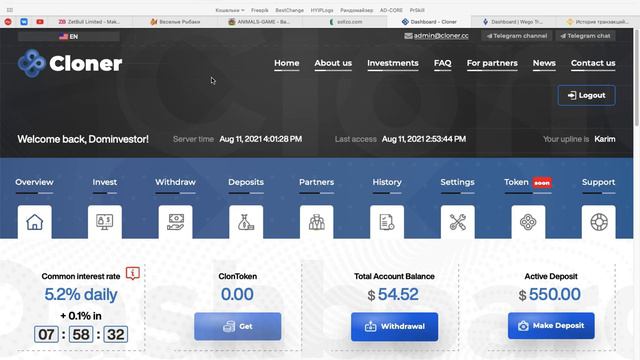Image resolution: width=640 pixels, height=360 pixels.
Task: Open the Deposits money bag icon
Action: 246,222
